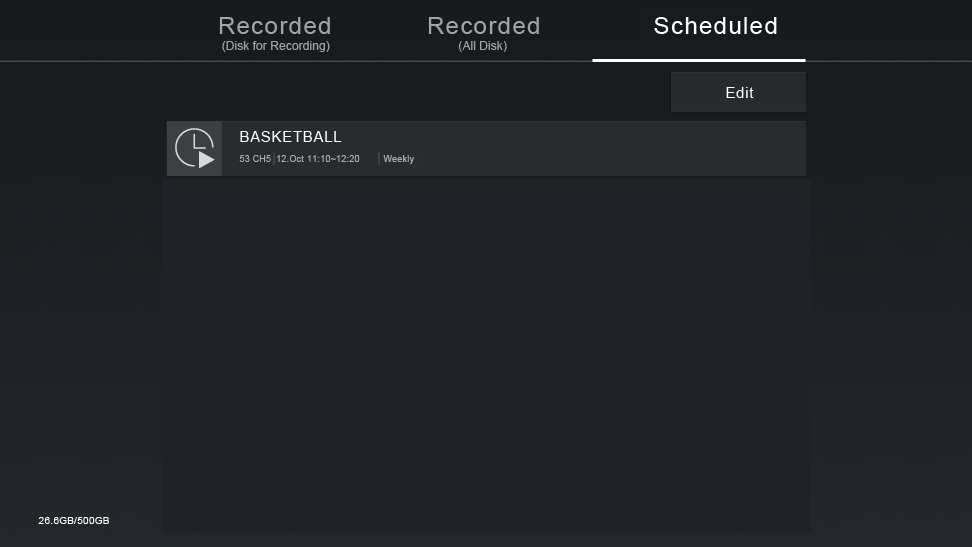Click the play triangle inside clock icon
The height and width of the screenshot is (547, 972).
click(x=206, y=160)
